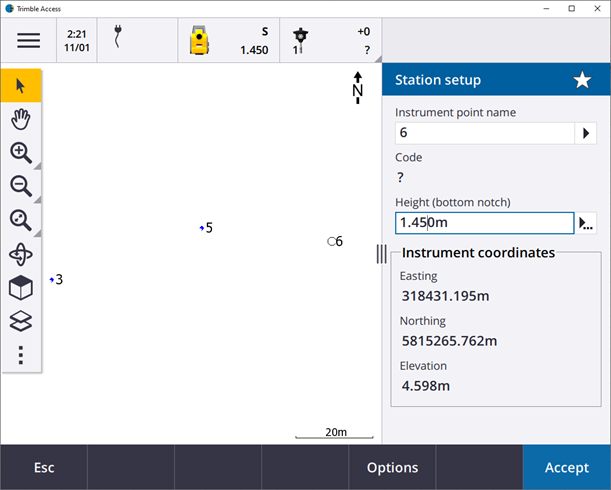Select point 5 on the map
Image resolution: width=611 pixels, height=490 pixels.
point(201,228)
